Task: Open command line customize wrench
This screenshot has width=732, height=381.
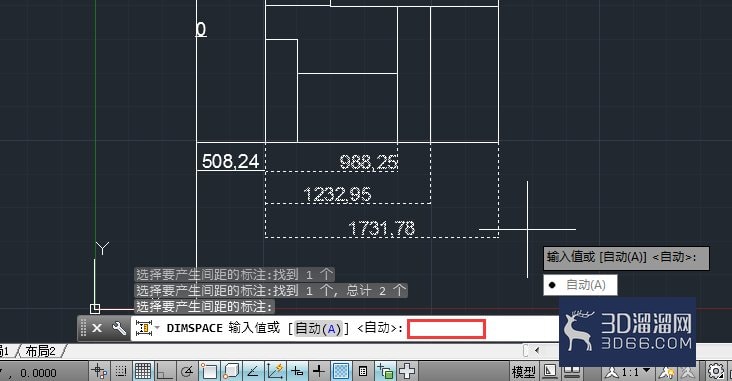Action: 119,328
